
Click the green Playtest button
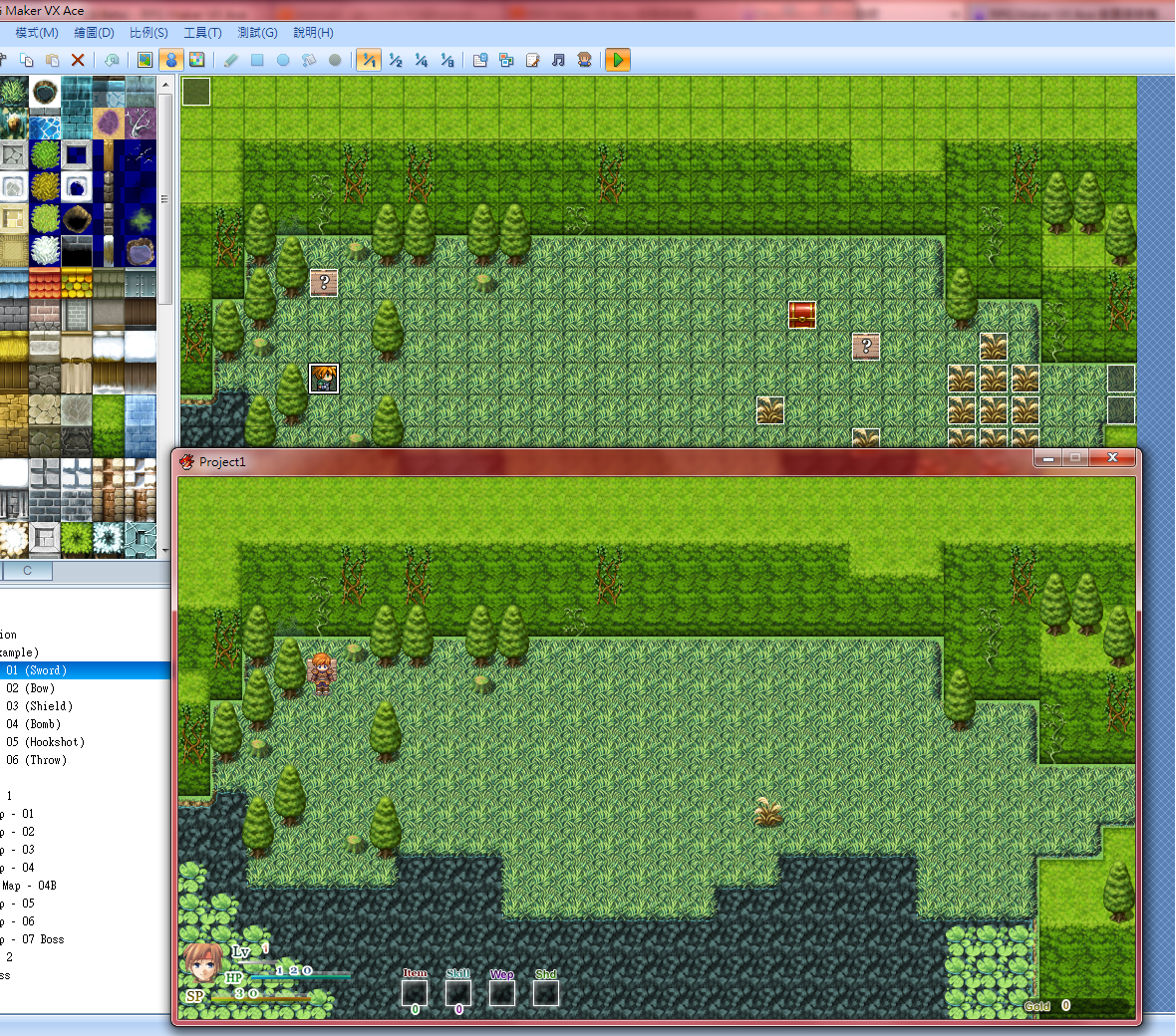coord(617,60)
